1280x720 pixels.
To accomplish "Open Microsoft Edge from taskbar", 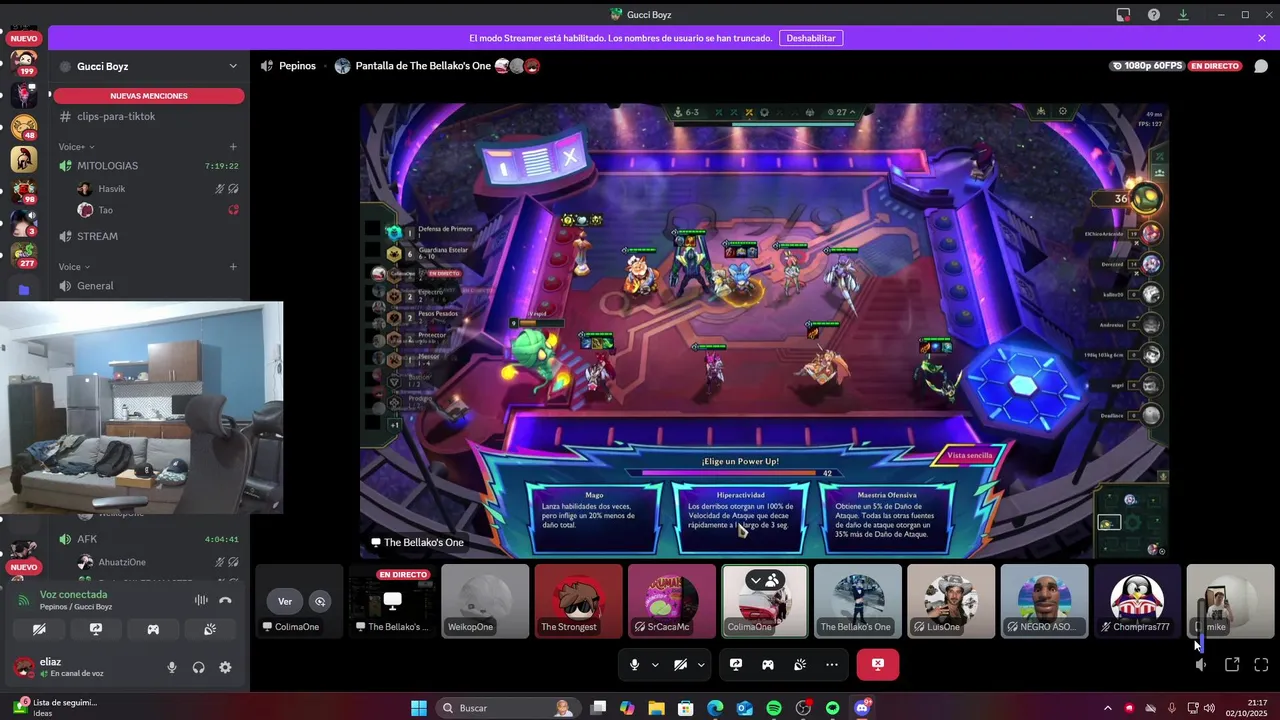I will pos(715,708).
